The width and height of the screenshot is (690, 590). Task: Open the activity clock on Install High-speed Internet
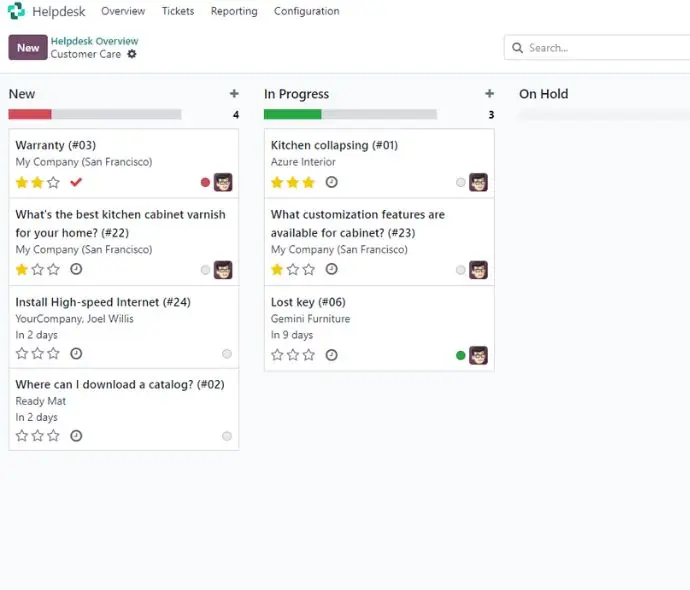point(76,353)
